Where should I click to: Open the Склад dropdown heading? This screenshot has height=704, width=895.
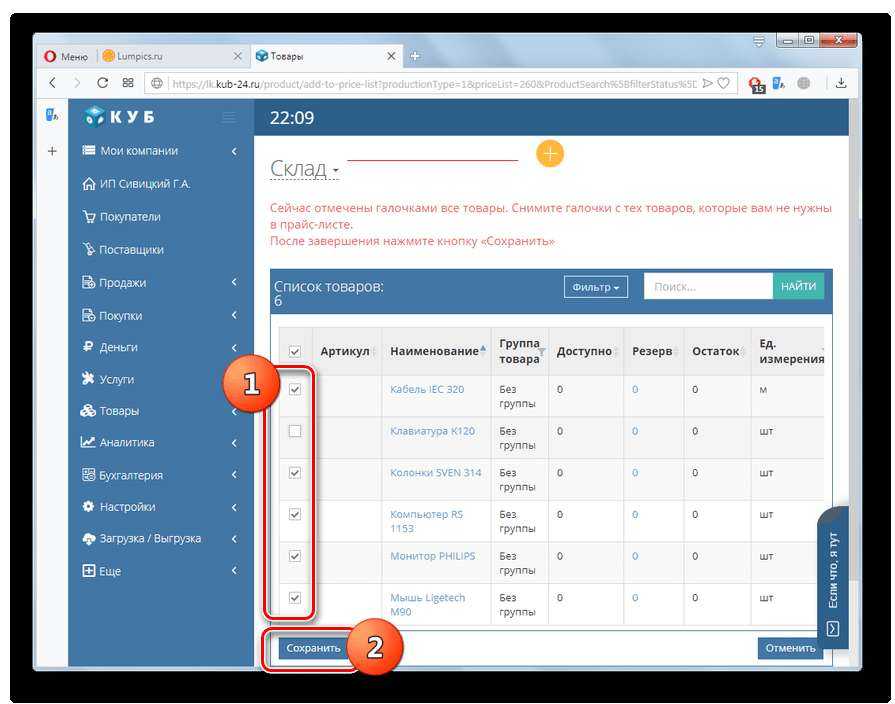coord(304,169)
